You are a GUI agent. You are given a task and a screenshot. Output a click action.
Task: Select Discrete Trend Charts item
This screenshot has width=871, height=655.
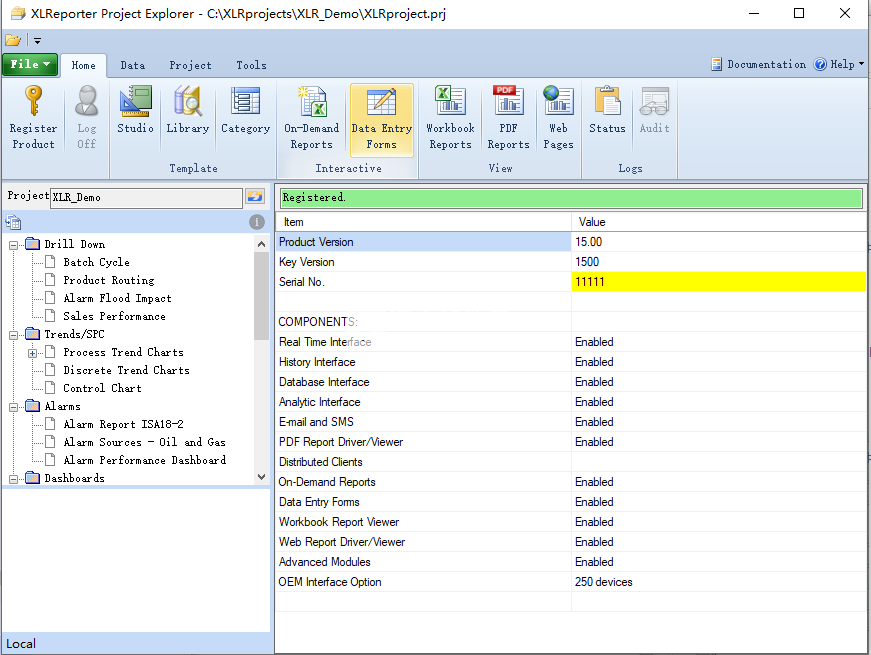[126, 370]
